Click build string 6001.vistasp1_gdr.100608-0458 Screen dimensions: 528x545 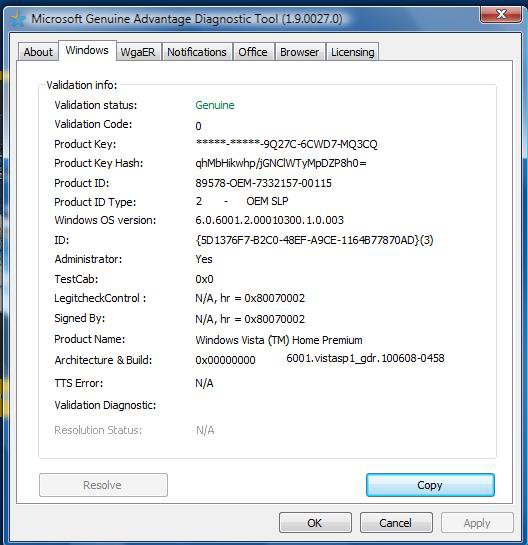click(365, 358)
